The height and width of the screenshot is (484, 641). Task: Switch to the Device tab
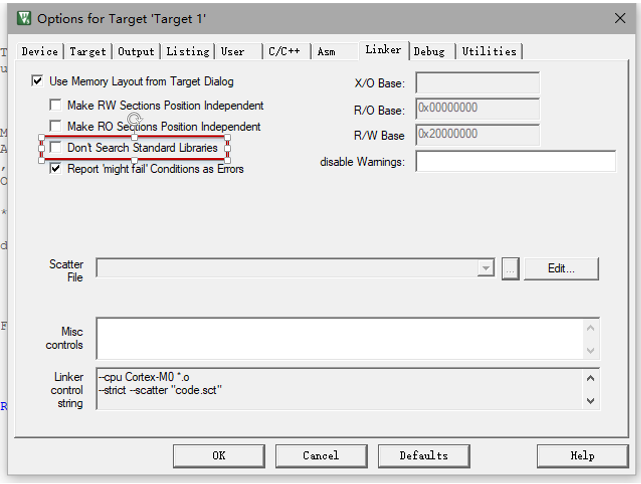pyautogui.click(x=40, y=52)
